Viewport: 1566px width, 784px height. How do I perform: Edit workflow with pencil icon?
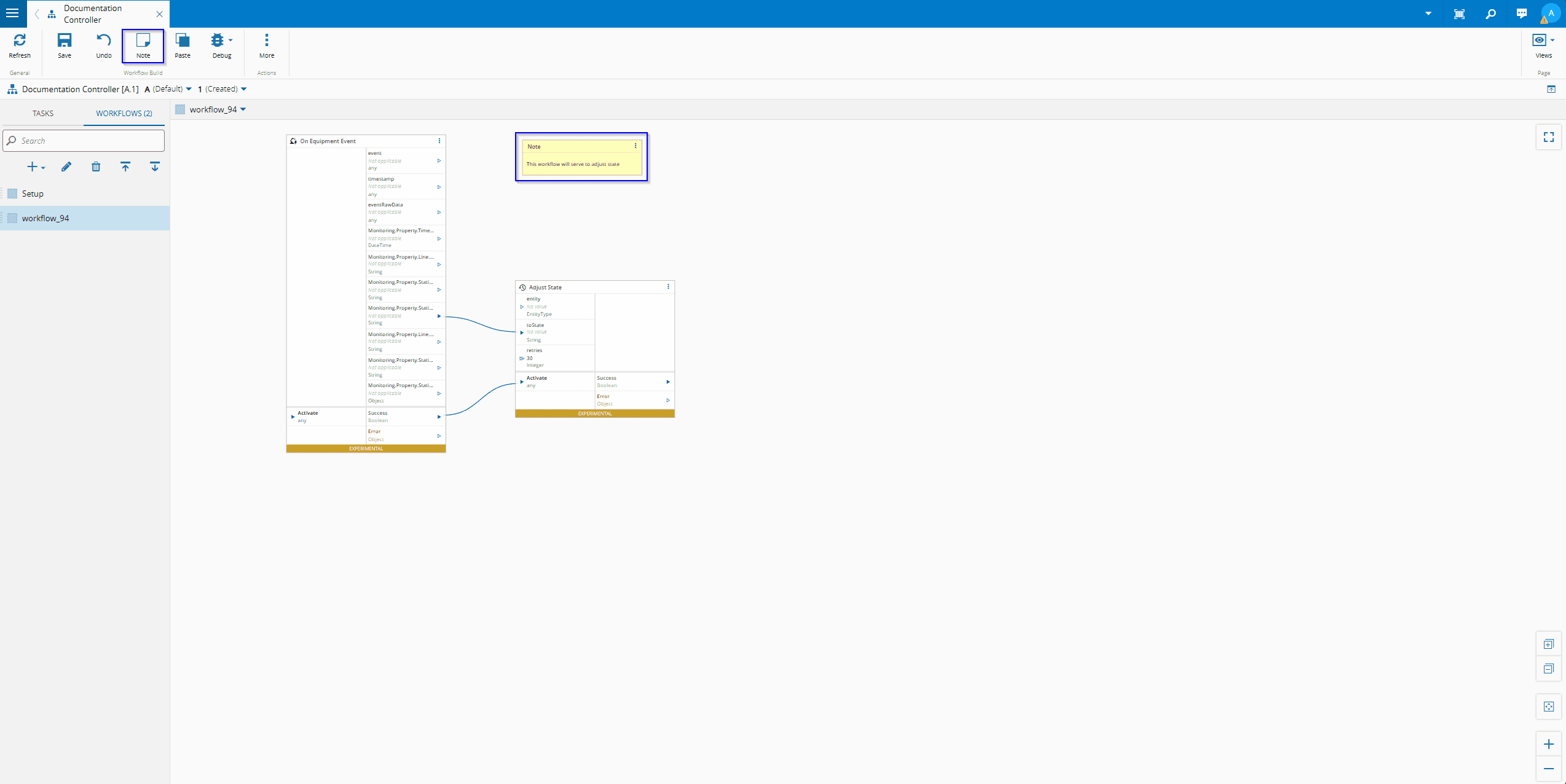point(66,167)
